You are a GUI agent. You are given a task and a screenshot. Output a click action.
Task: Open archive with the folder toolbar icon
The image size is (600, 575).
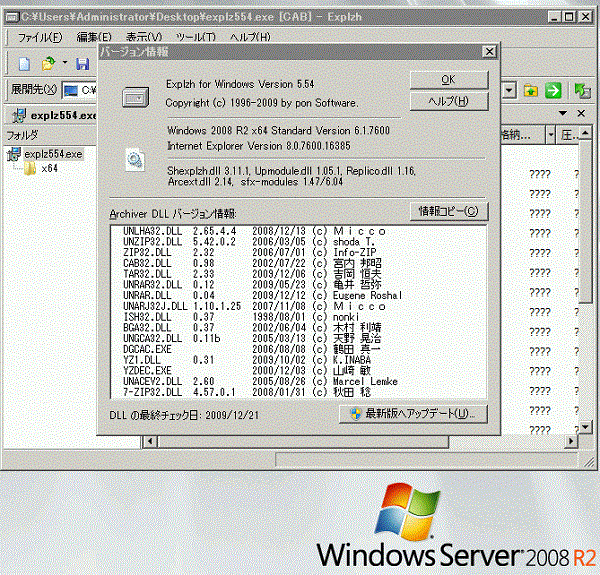pos(48,64)
